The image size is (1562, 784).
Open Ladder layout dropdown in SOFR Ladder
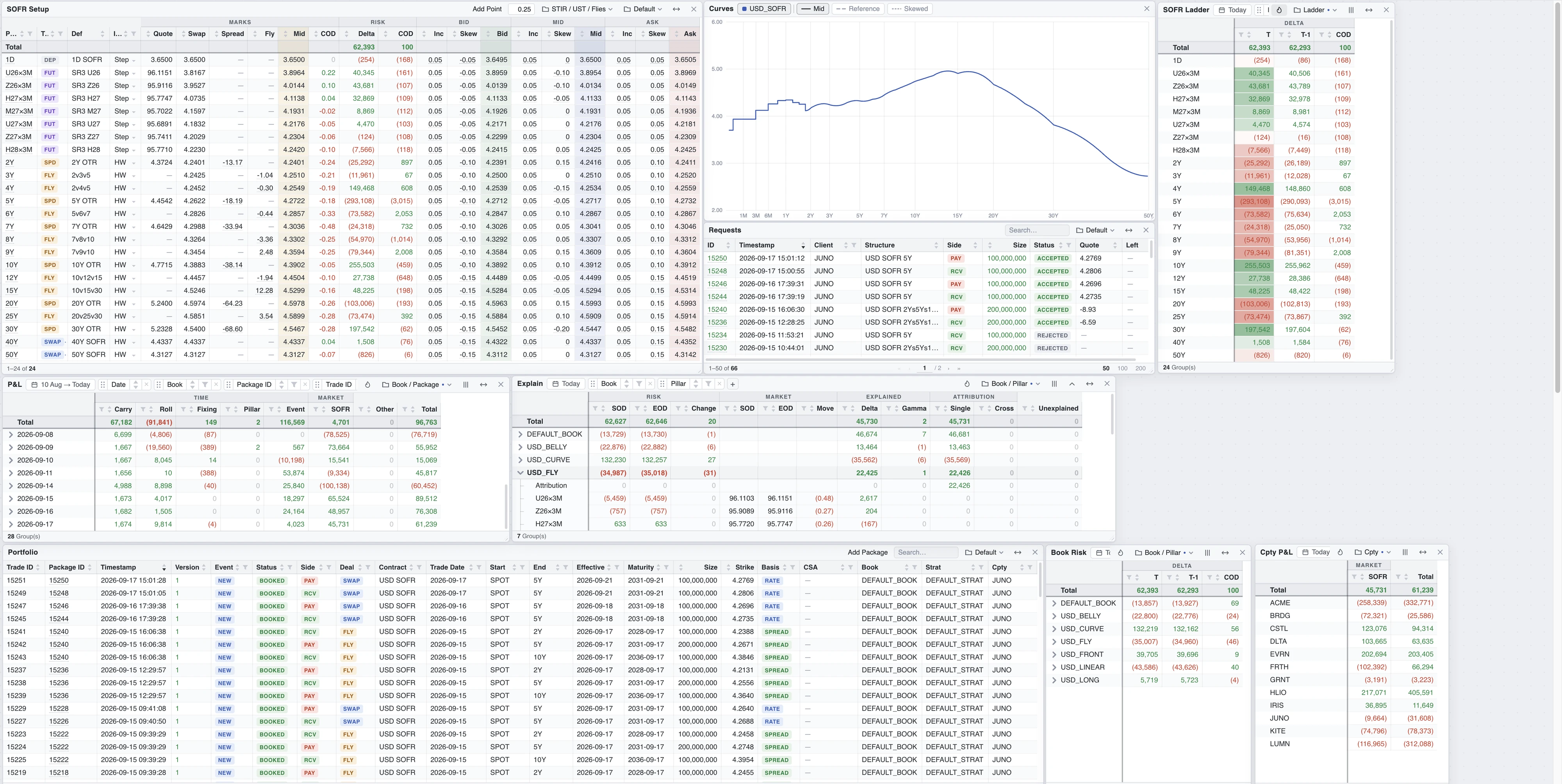1314,10
